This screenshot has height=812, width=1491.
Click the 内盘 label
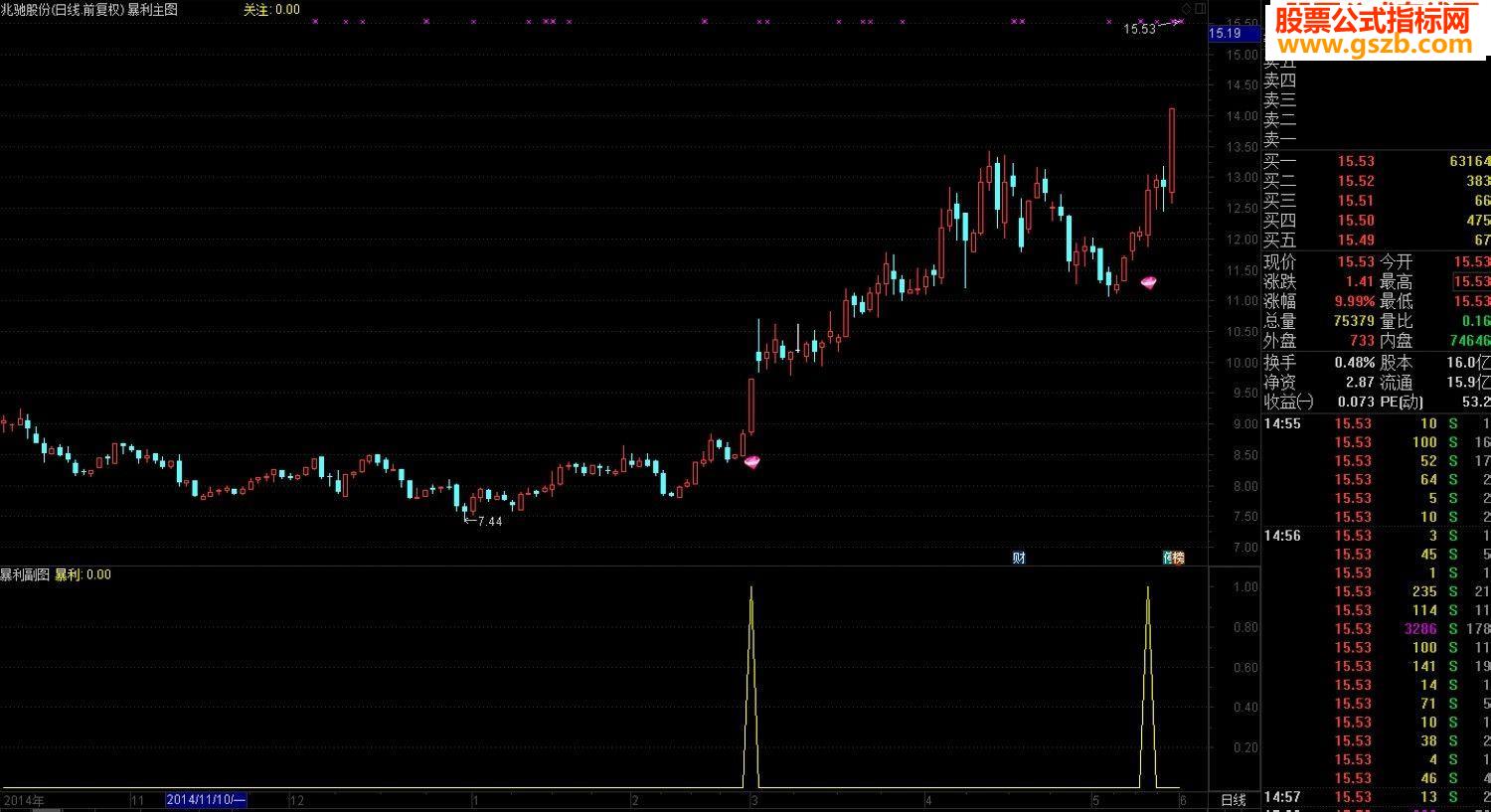point(1396,341)
